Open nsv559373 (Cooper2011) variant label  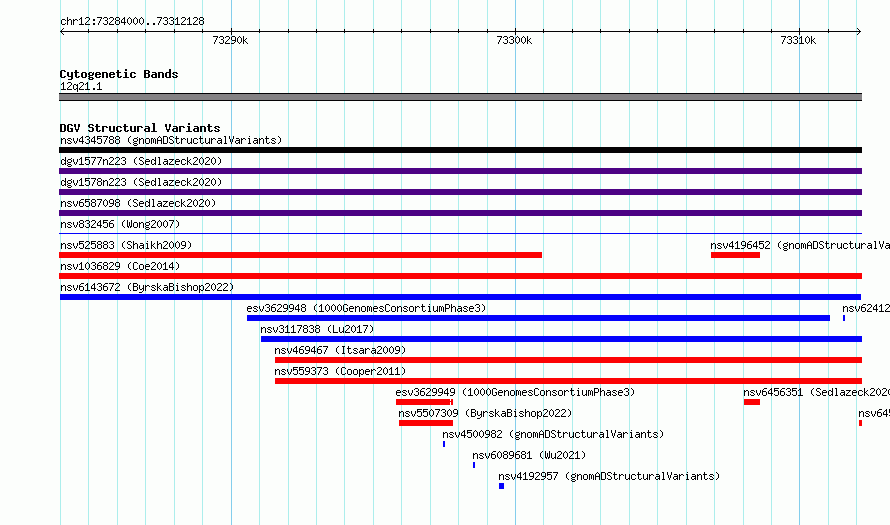[340, 371]
